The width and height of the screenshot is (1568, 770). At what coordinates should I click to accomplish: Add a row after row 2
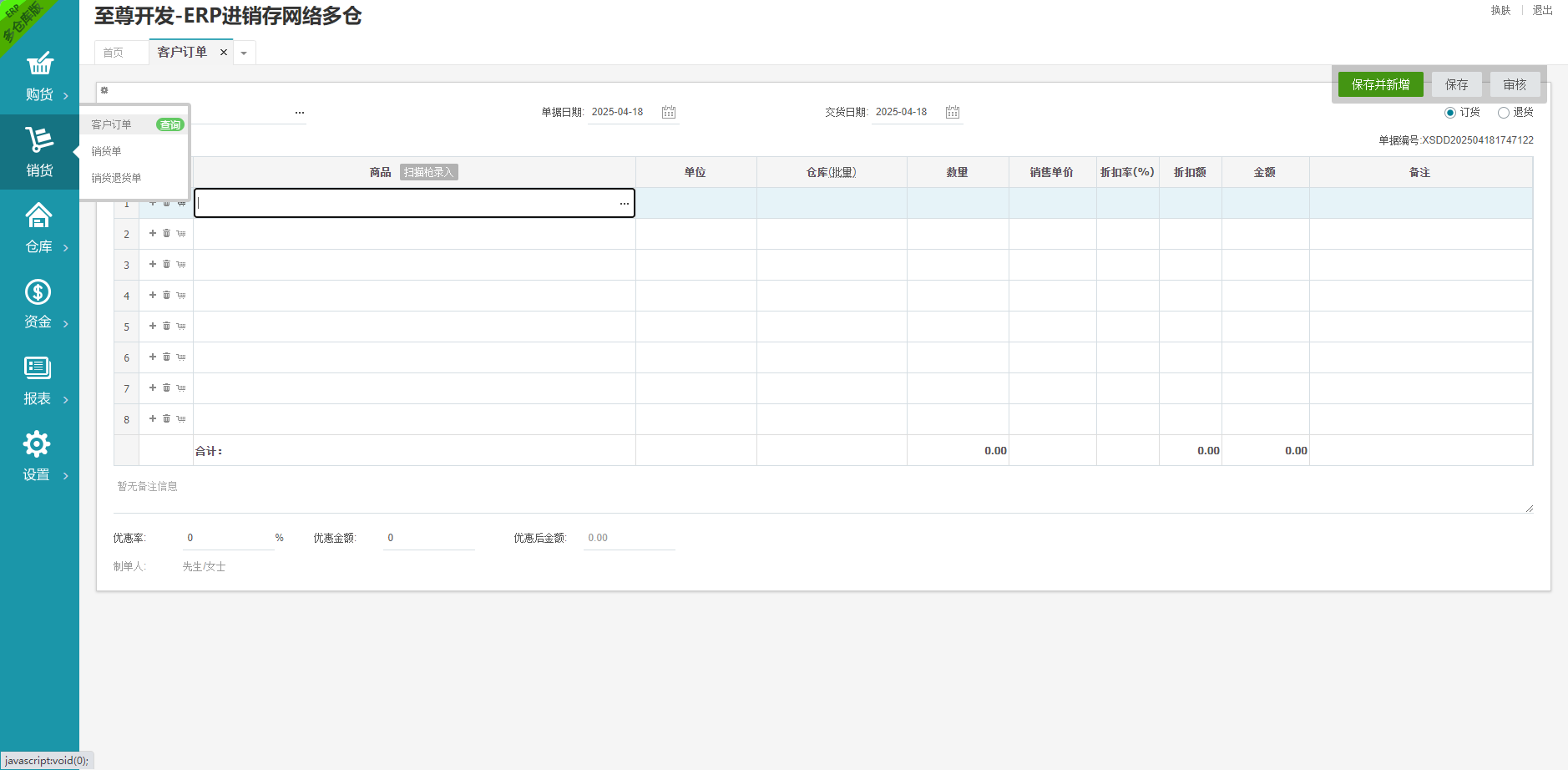pyautogui.click(x=153, y=233)
